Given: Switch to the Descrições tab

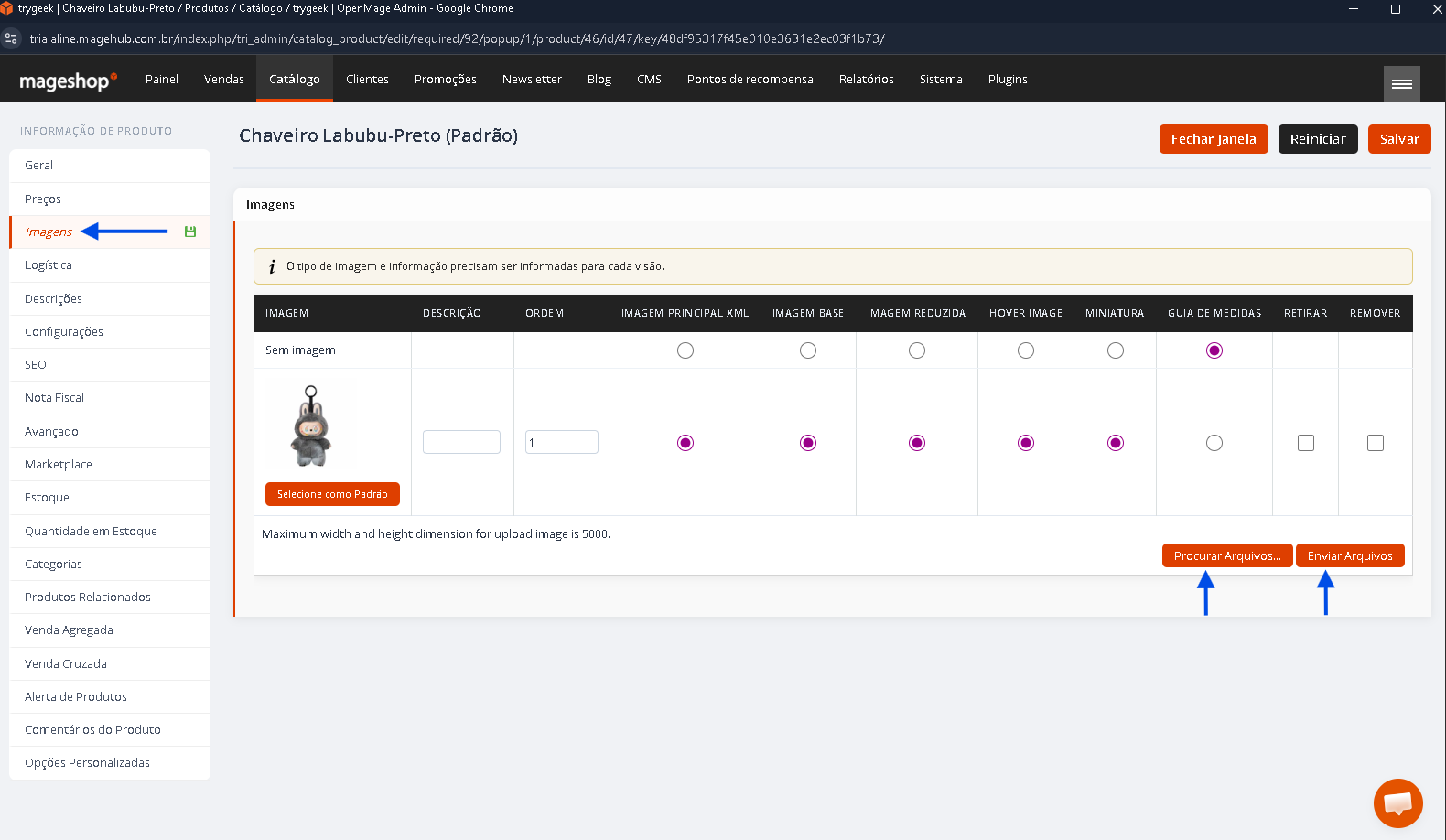Looking at the screenshot, I should (x=110, y=298).
